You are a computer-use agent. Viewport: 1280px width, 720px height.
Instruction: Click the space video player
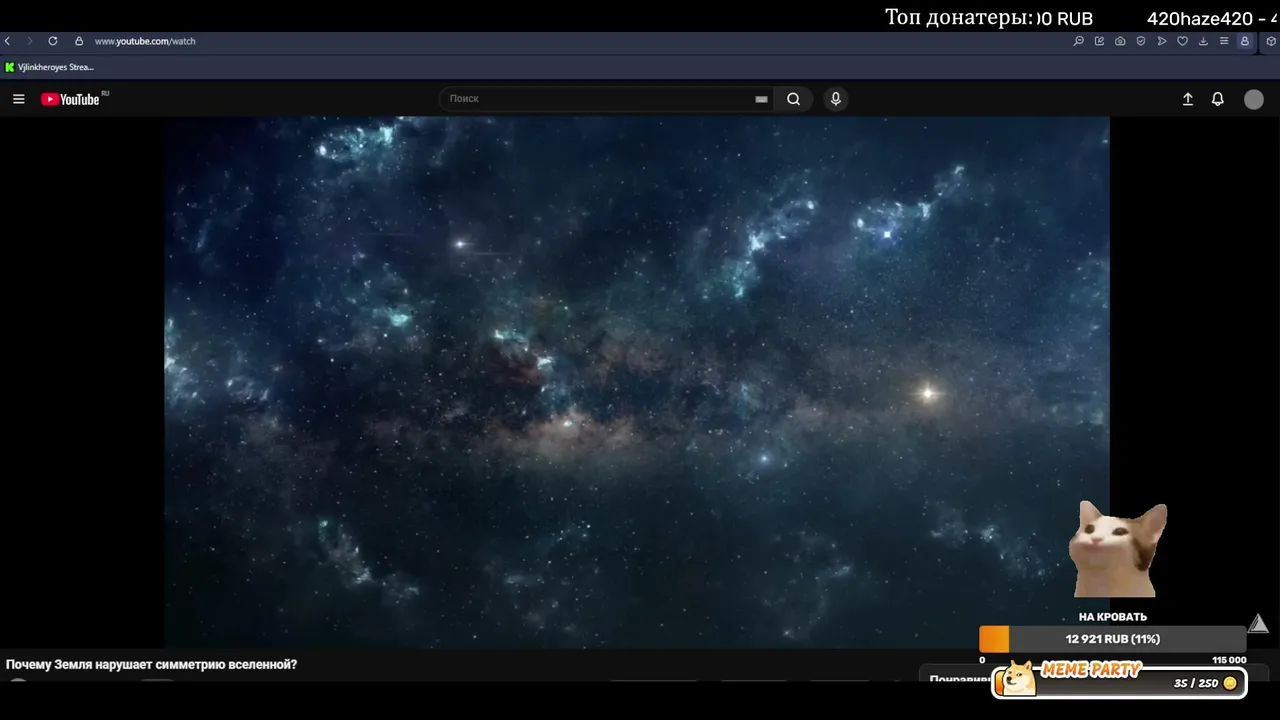tap(637, 382)
